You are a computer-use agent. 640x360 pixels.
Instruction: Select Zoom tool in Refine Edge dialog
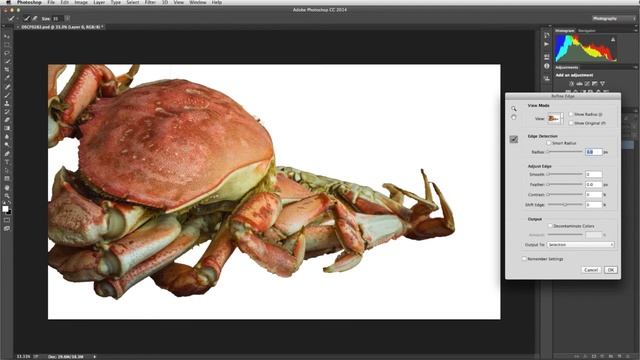click(514, 109)
